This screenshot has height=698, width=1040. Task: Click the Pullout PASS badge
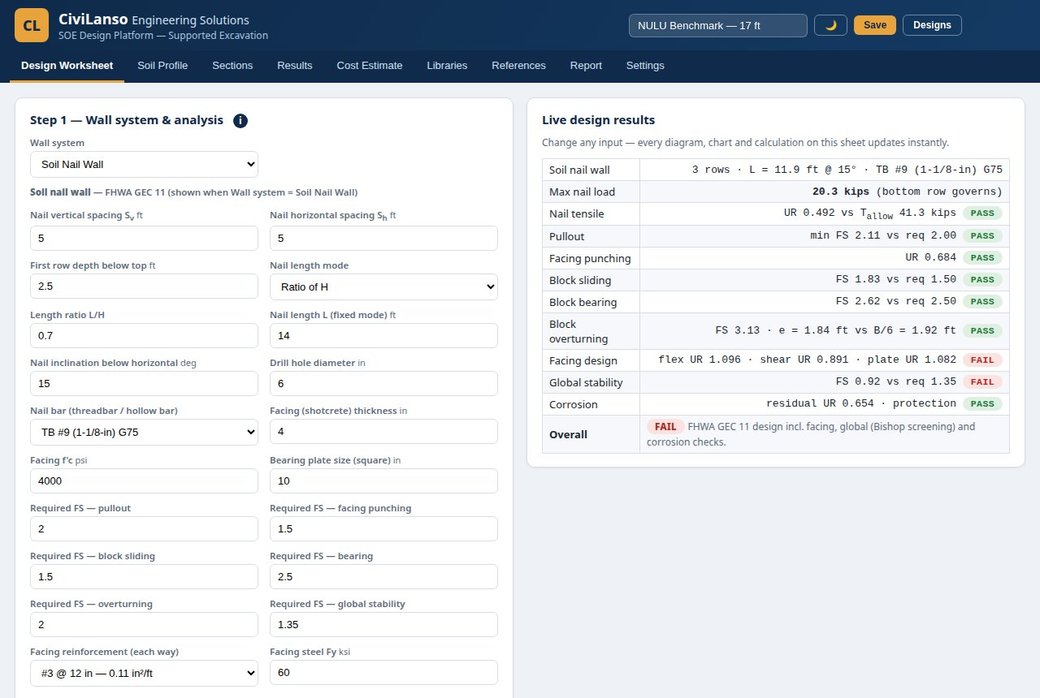coord(982,236)
